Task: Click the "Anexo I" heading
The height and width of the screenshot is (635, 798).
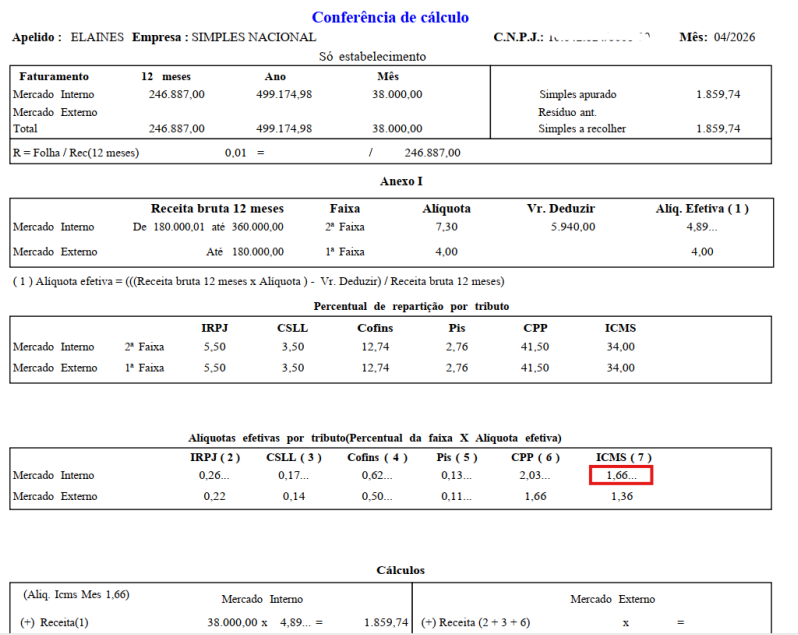Action: point(401,181)
